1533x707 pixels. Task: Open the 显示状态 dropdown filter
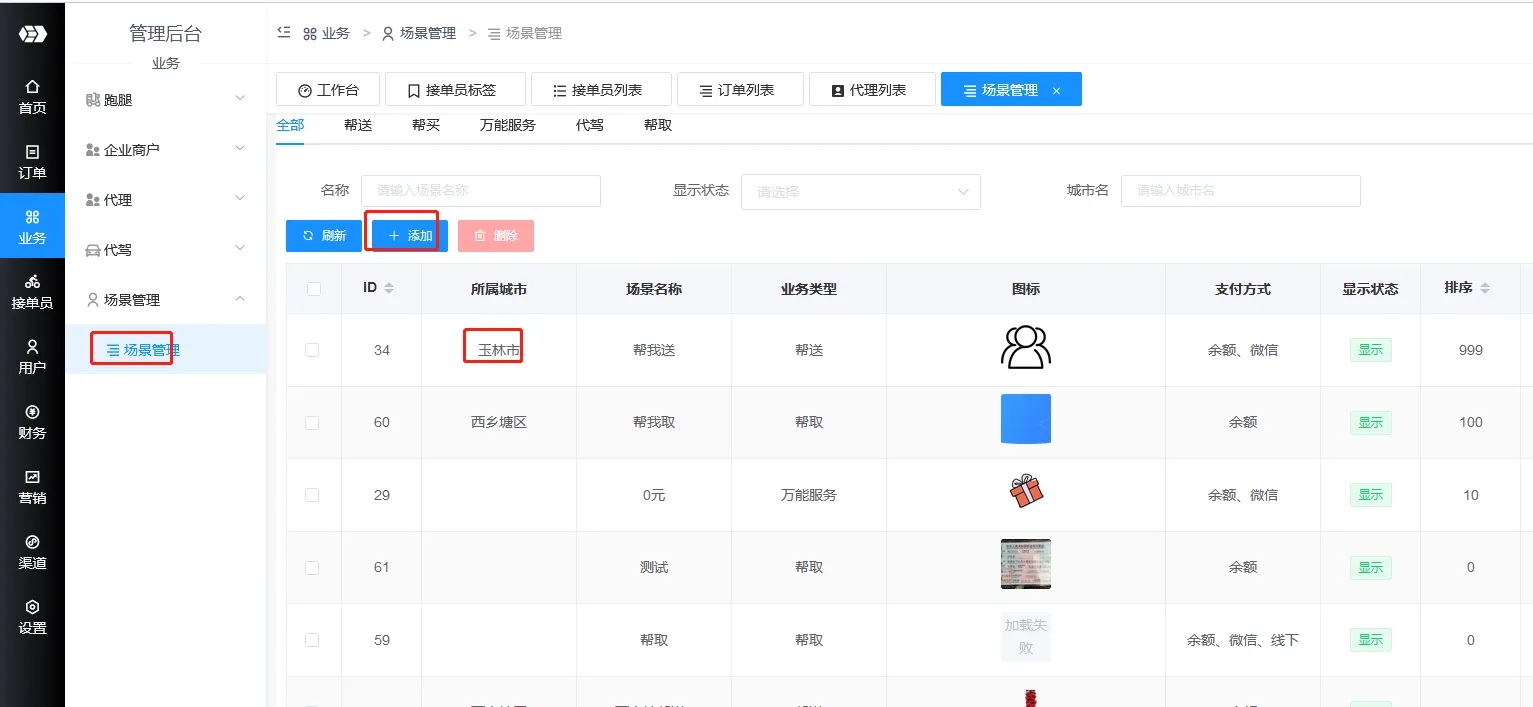pos(860,191)
